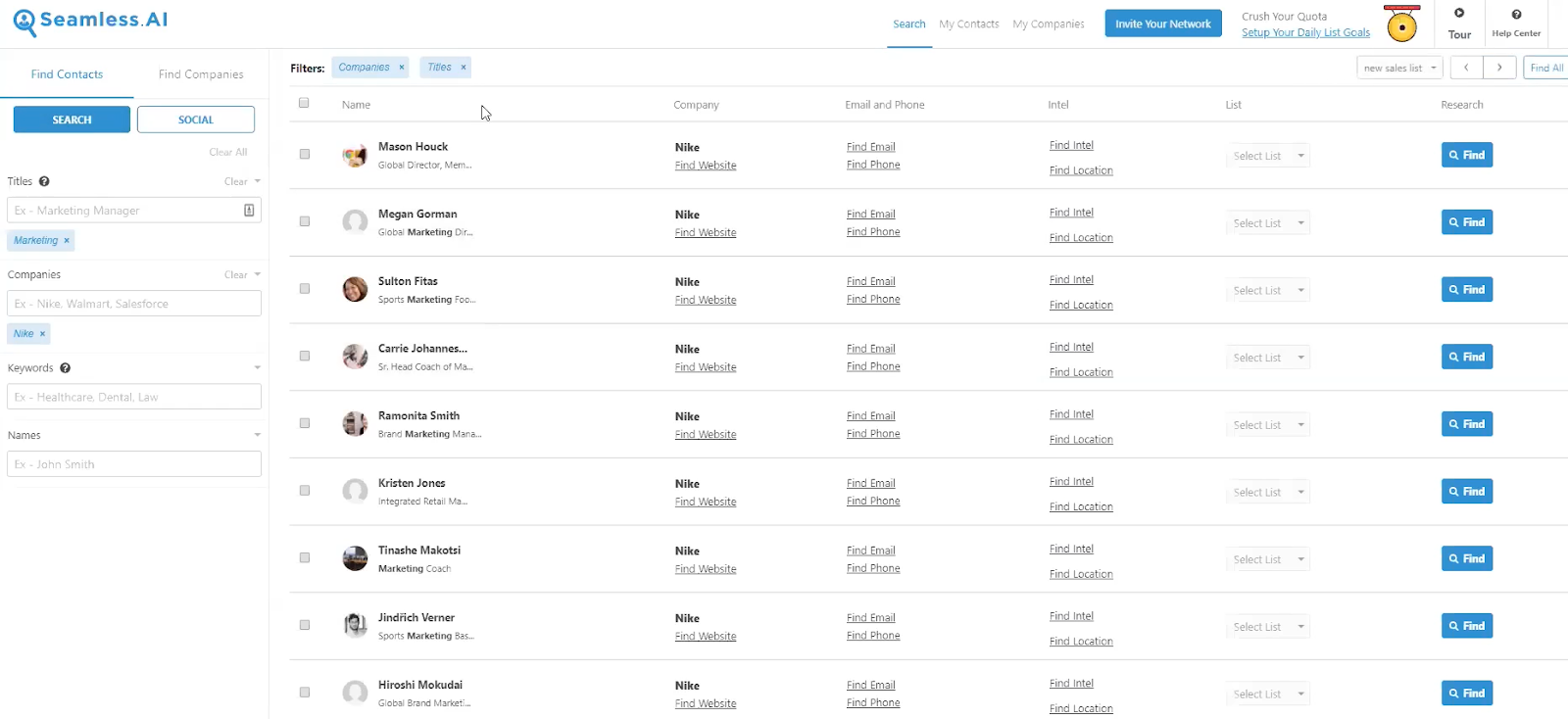The width and height of the screenshot is (1568, 719).
Task: Click Find Location for Megan Gorman
Action: (1081, 238)
